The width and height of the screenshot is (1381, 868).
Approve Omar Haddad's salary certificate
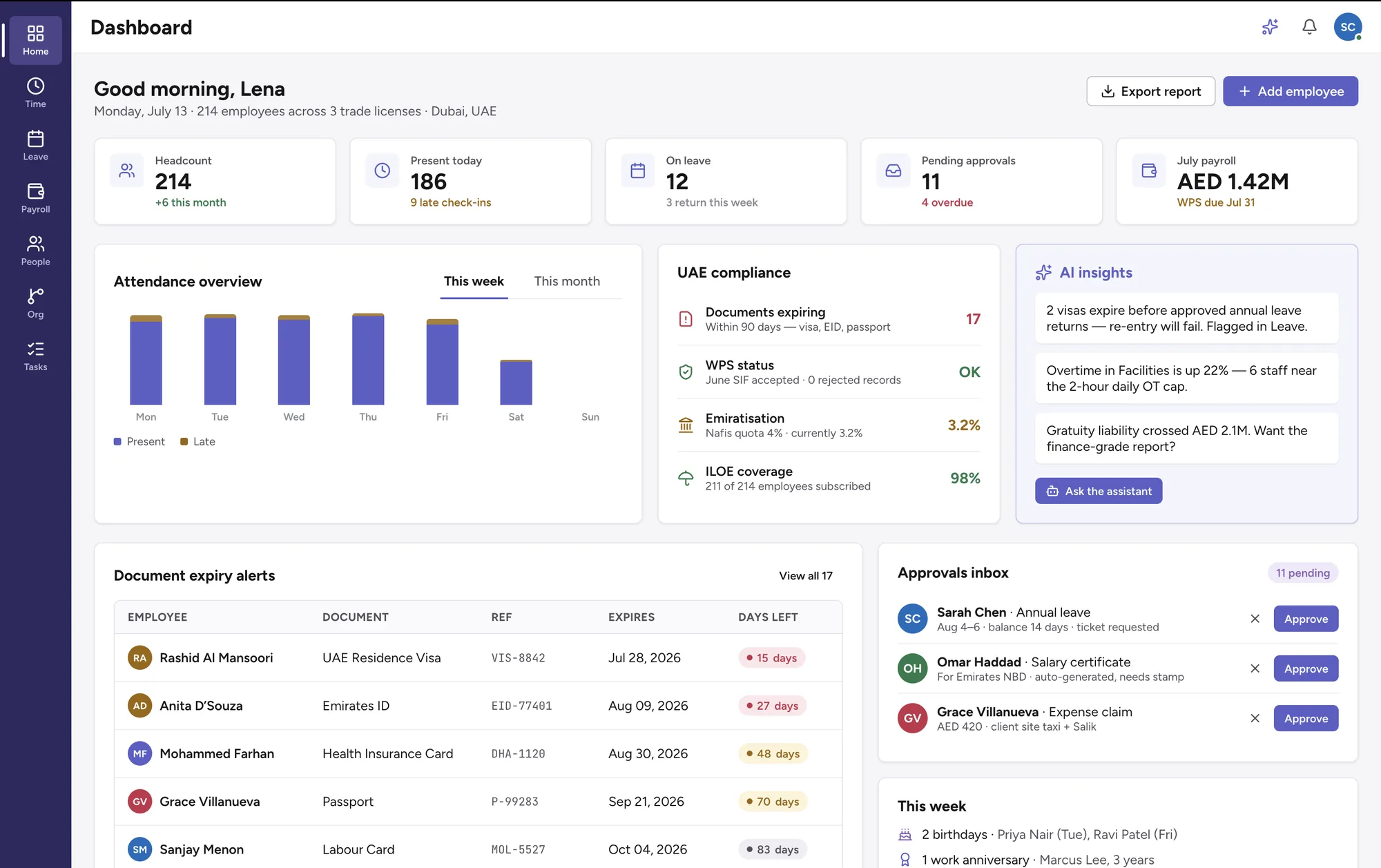coord(1306,668)
